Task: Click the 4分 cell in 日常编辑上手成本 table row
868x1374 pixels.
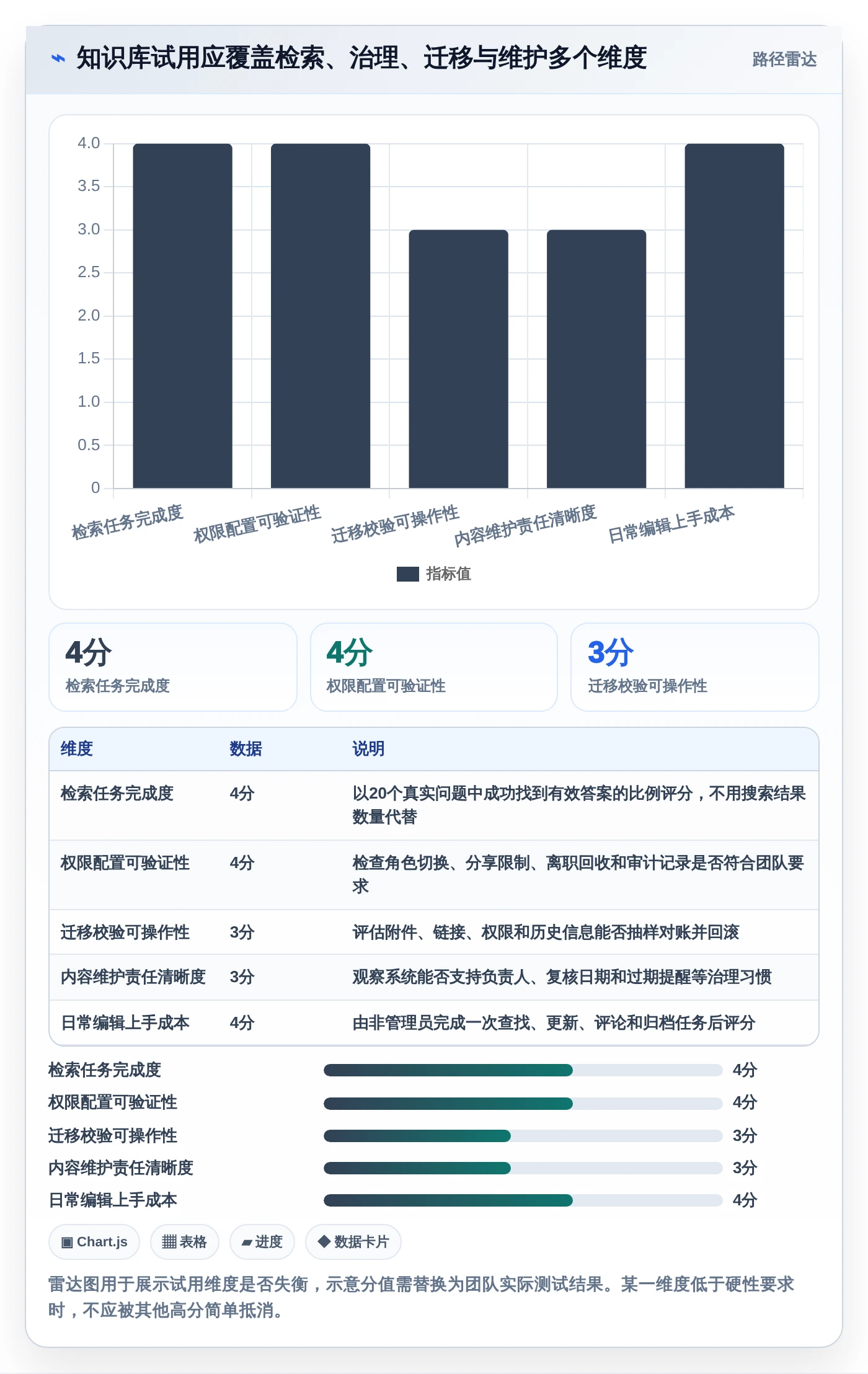Action: click(x=242, y=1023)
